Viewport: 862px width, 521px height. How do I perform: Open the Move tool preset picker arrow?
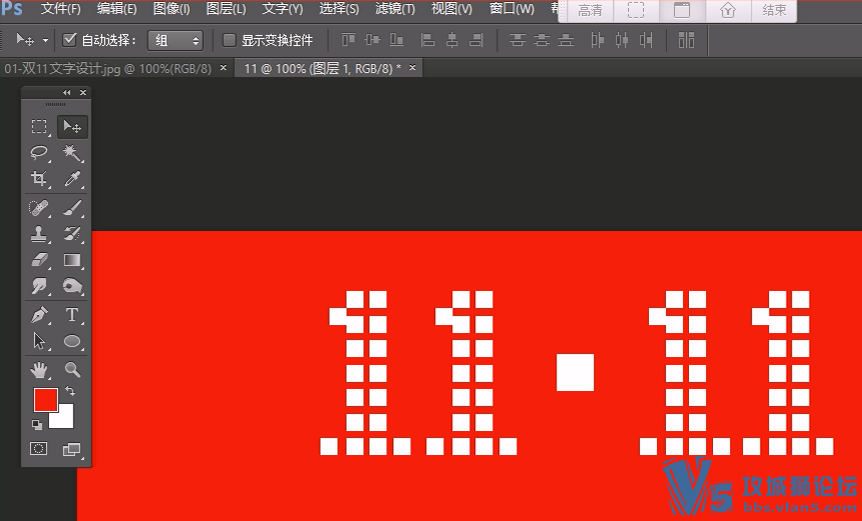tap(46, 40)
